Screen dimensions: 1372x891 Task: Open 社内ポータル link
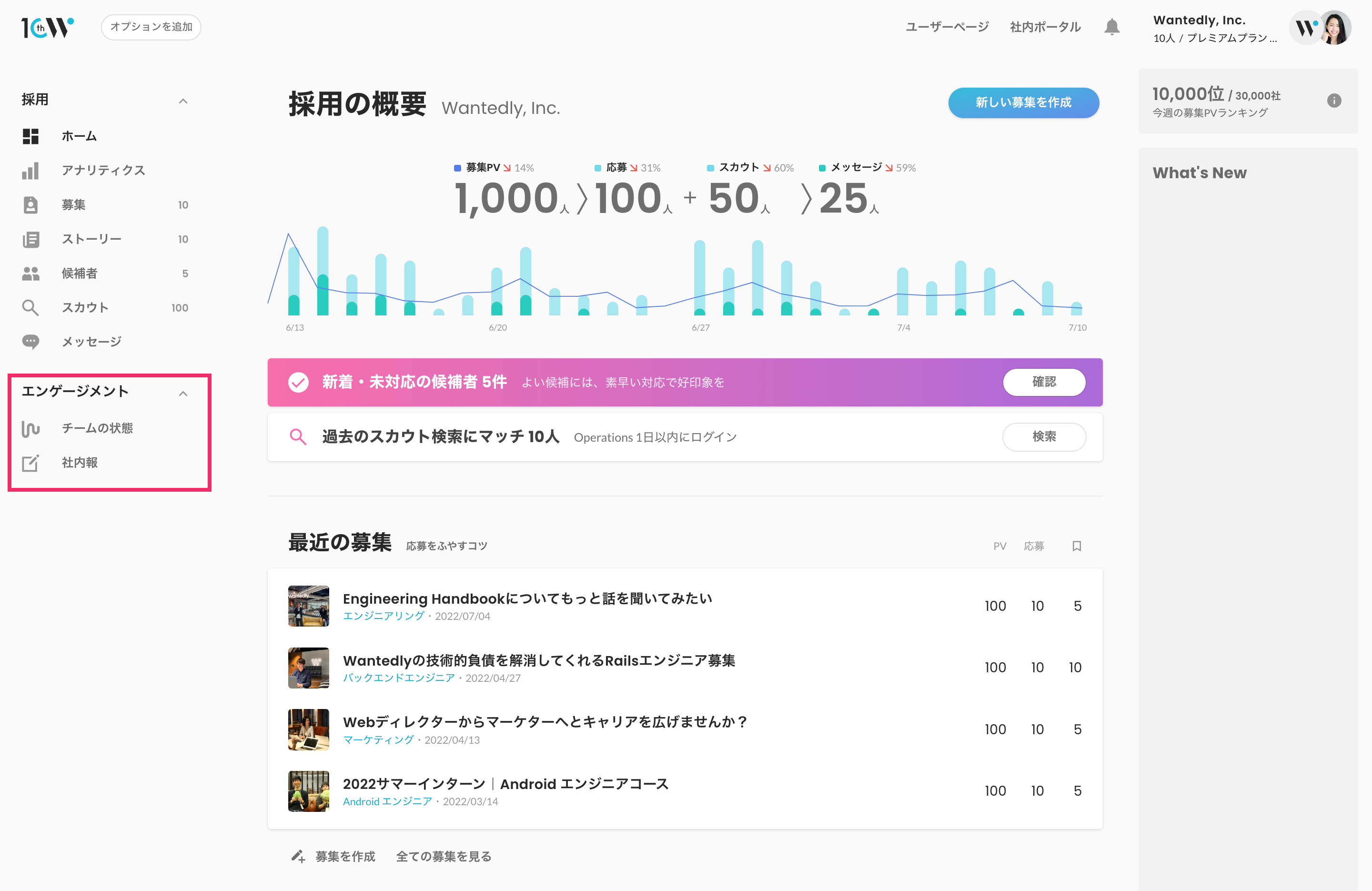[1045, 27]
